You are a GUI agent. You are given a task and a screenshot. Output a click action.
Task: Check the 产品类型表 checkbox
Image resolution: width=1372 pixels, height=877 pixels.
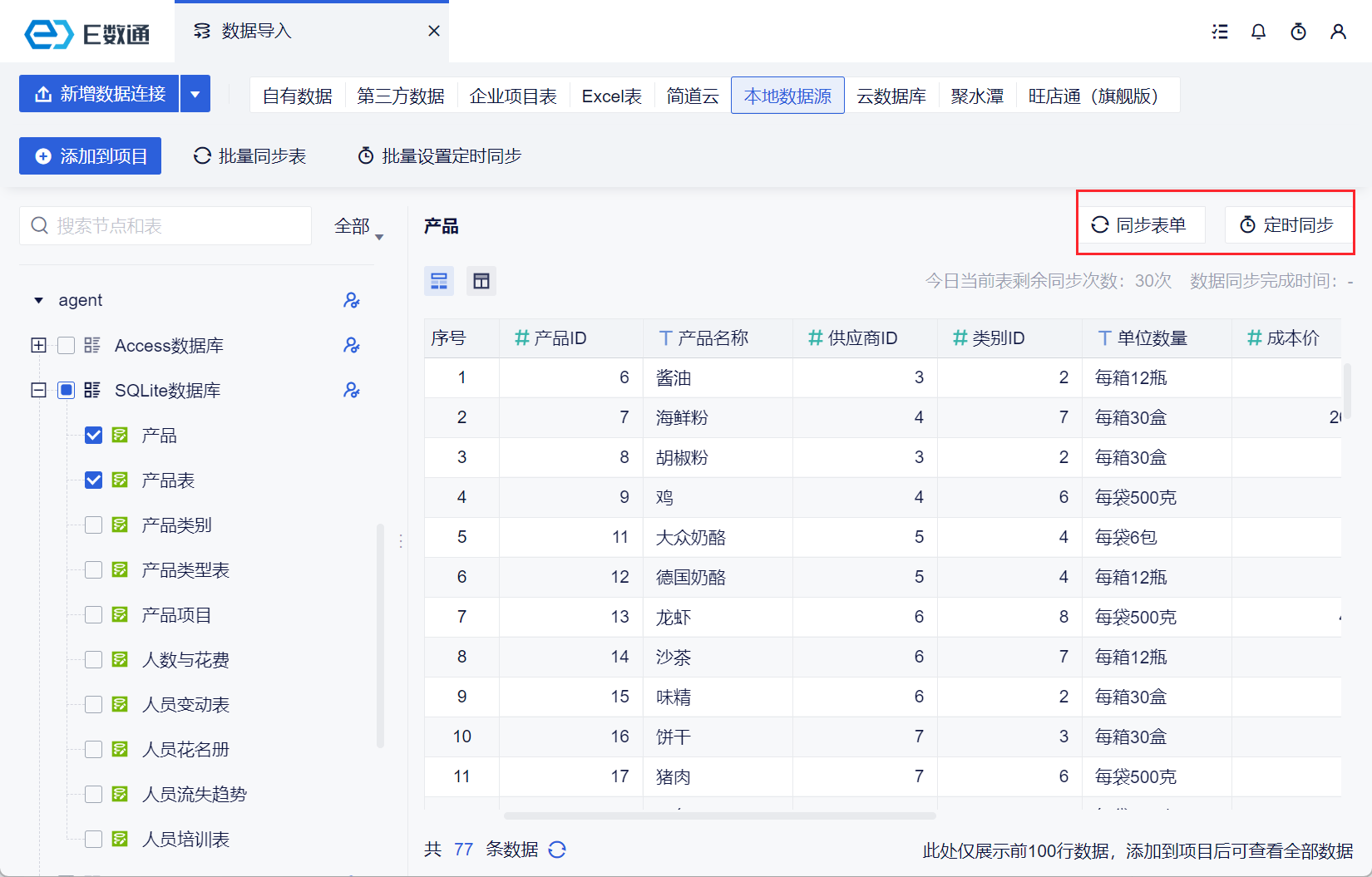coord(94,569)
